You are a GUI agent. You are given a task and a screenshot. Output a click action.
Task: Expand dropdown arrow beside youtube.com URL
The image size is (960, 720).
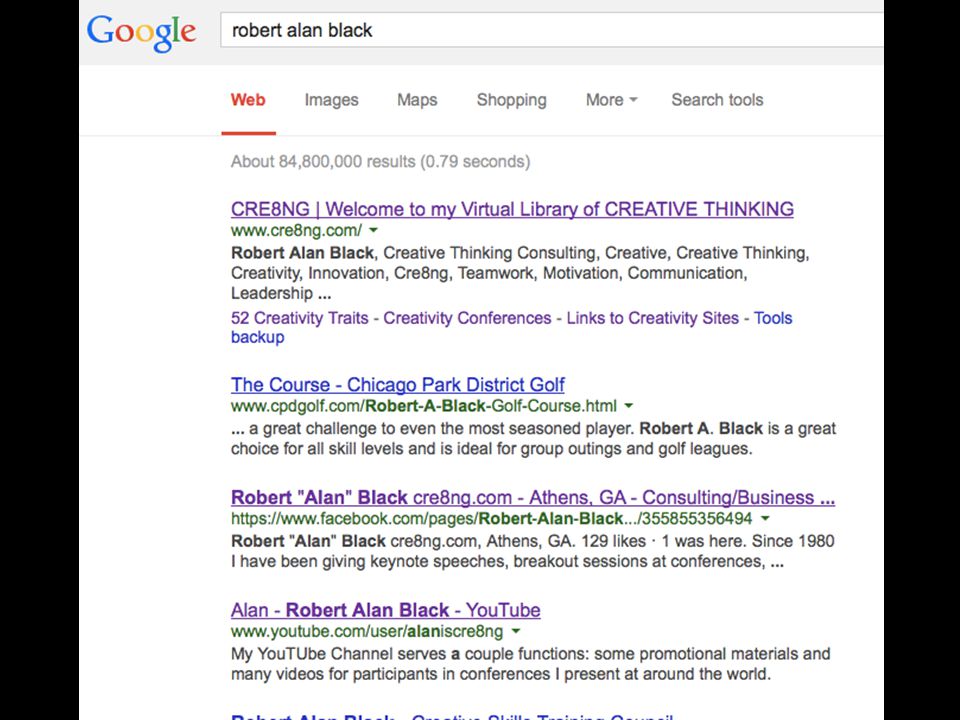(x=516, y=631)
